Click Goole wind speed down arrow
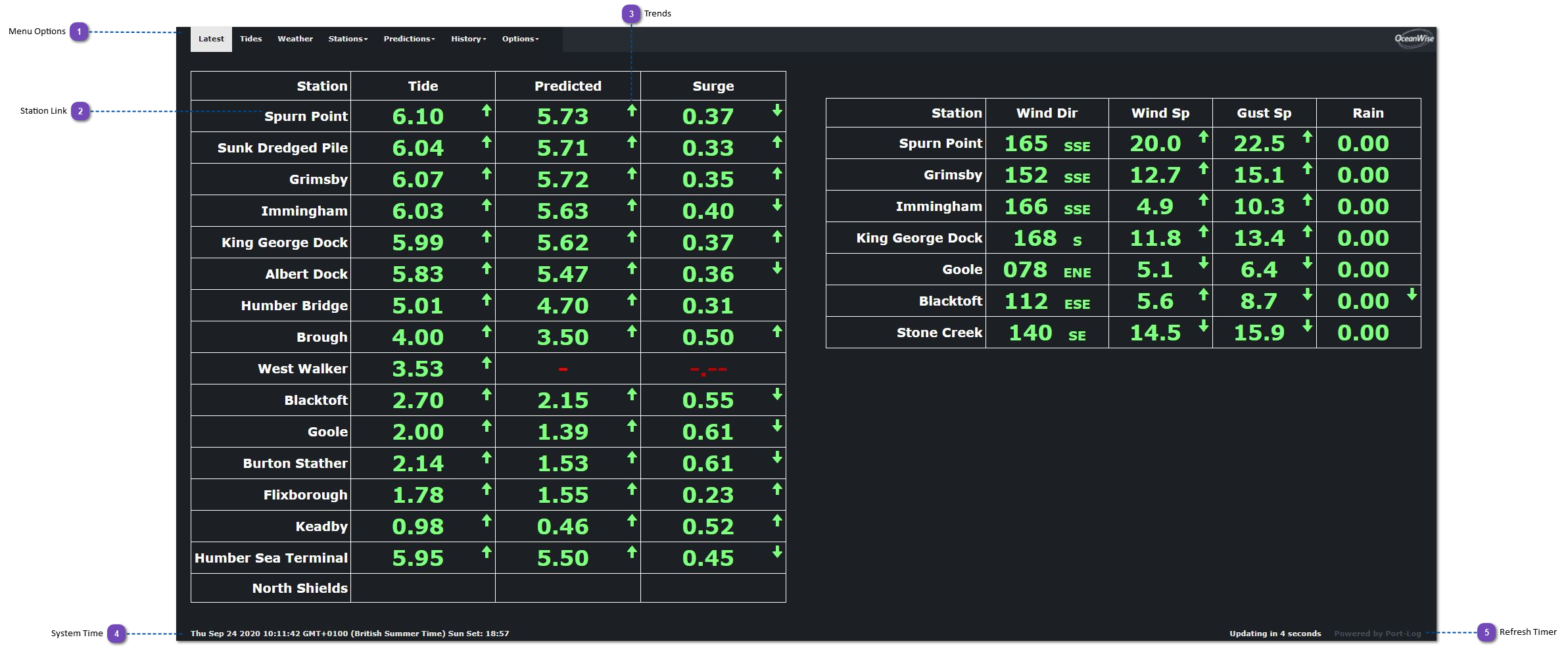This screenshot has height=650, width=1568. [1203, 263]
